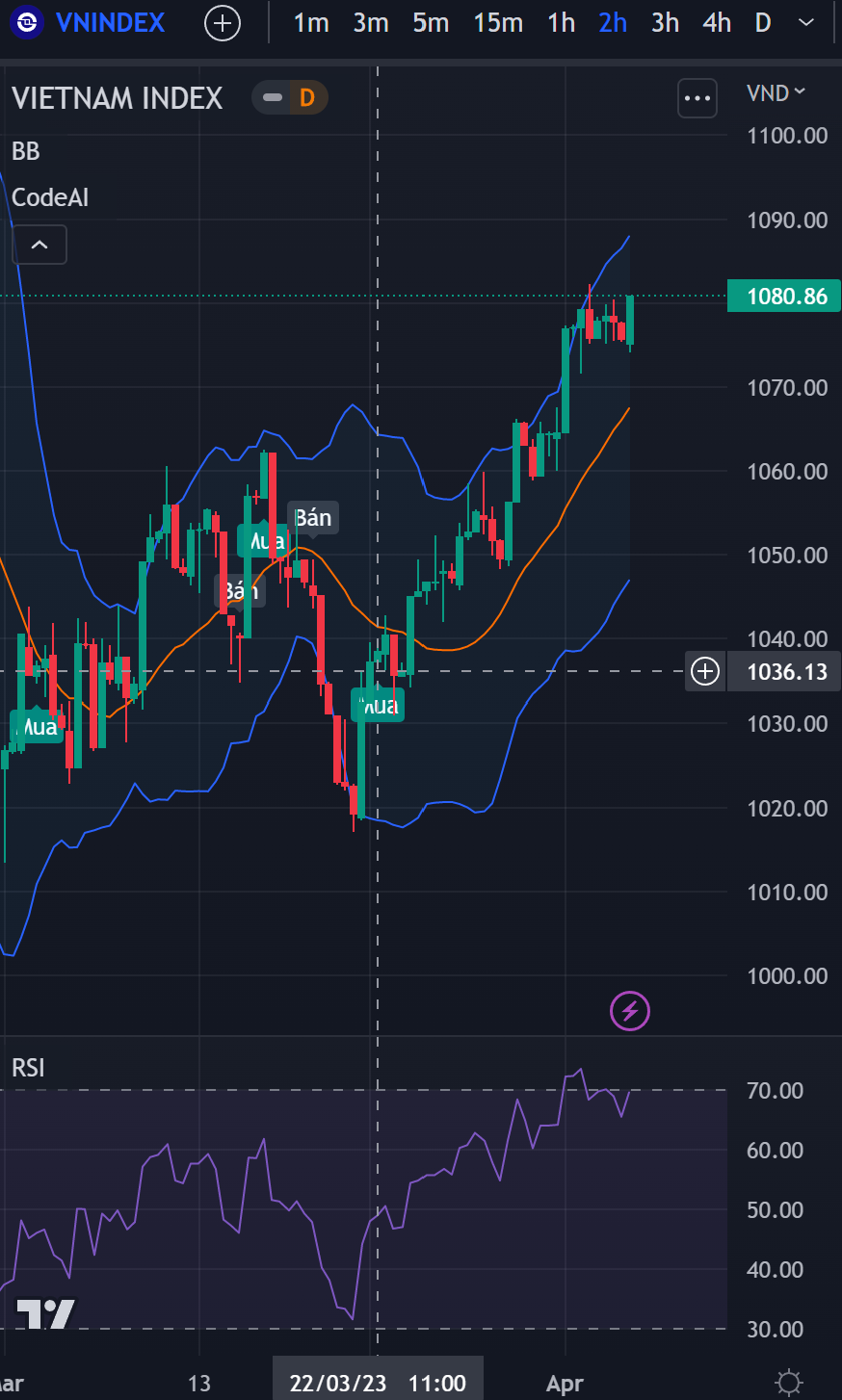Add symbol with plus circle icon
Viewport: 842px width, 1400px height.
pyautogui.click(x=223, y=22)
